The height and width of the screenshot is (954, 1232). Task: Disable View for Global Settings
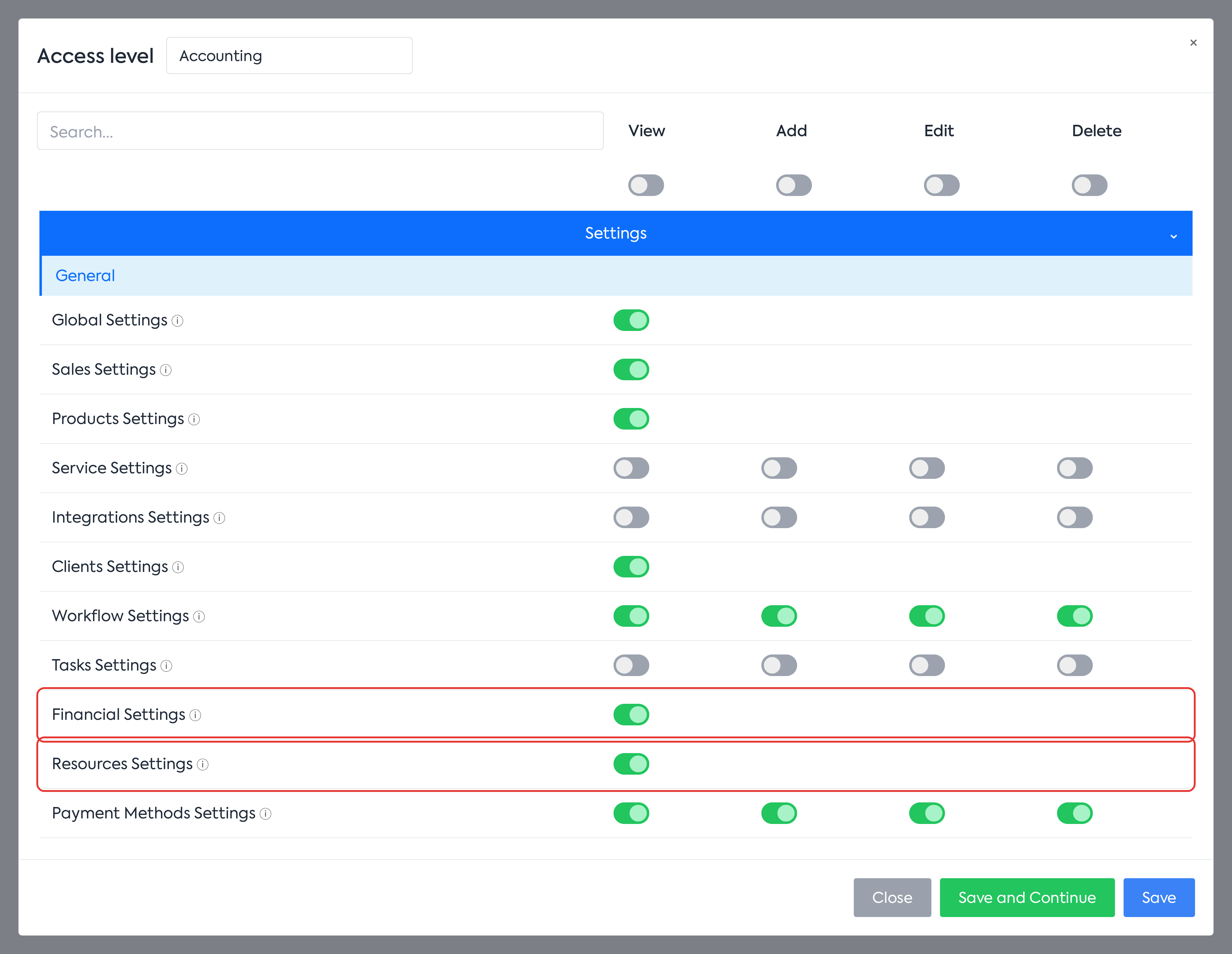(631, 320)
